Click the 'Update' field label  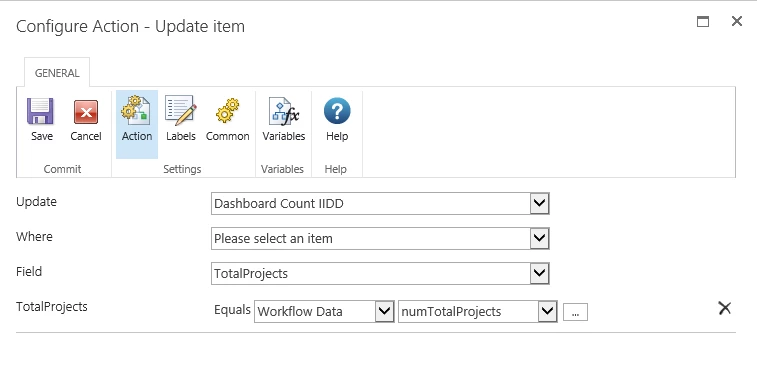[x=36, y=202]
